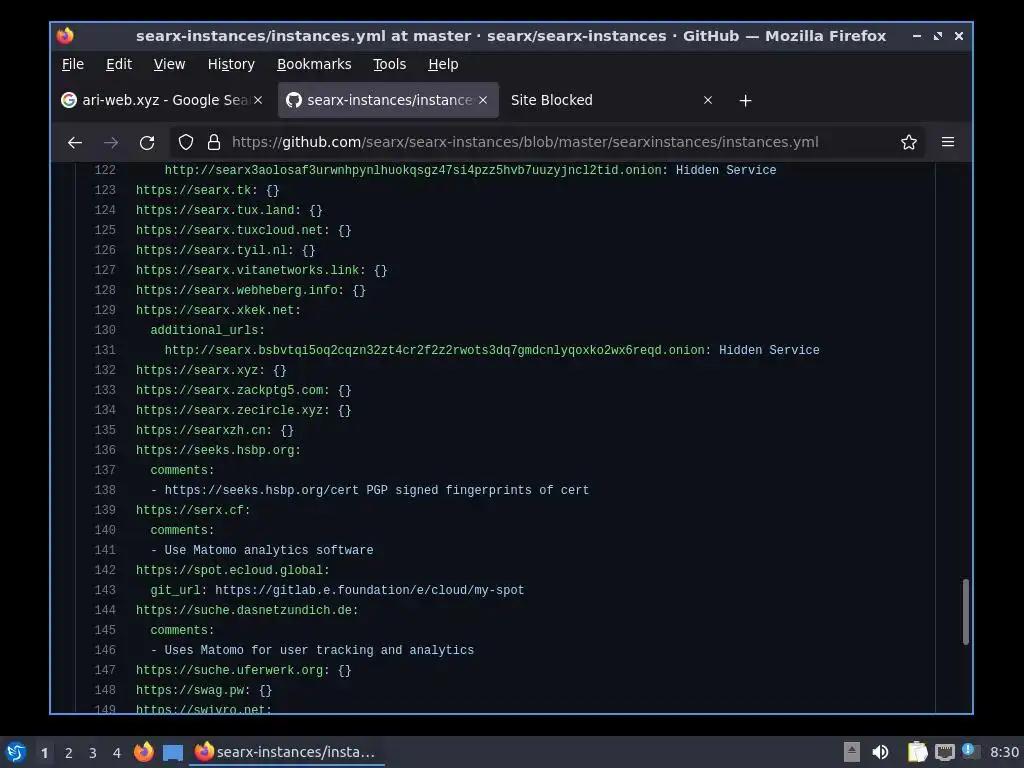
Task: Click the https://seeks.hsbp.org key
Action: click(x=218, y=450)
